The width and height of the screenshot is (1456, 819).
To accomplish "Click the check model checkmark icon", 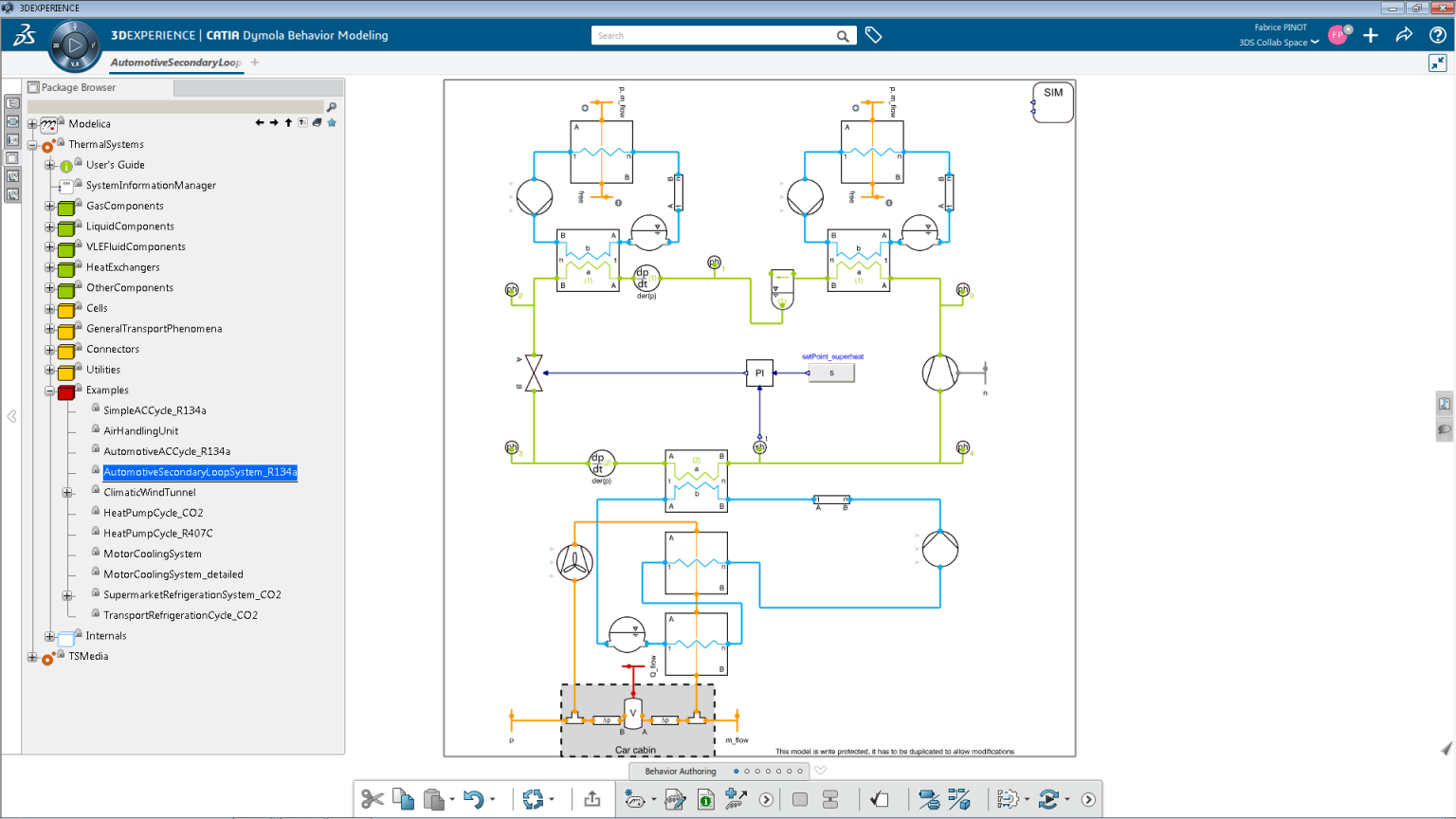I will click(x=880, y=799).
